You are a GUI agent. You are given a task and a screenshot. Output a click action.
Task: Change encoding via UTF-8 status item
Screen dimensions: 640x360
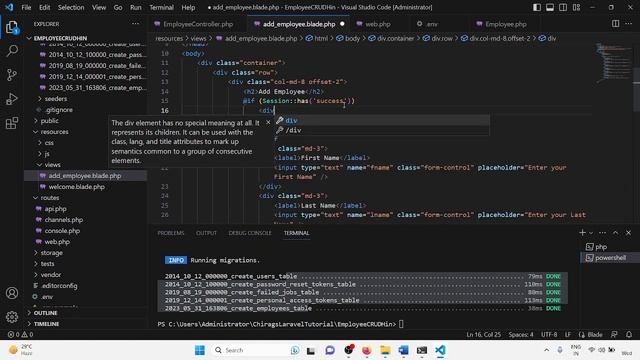click(549, 334)
